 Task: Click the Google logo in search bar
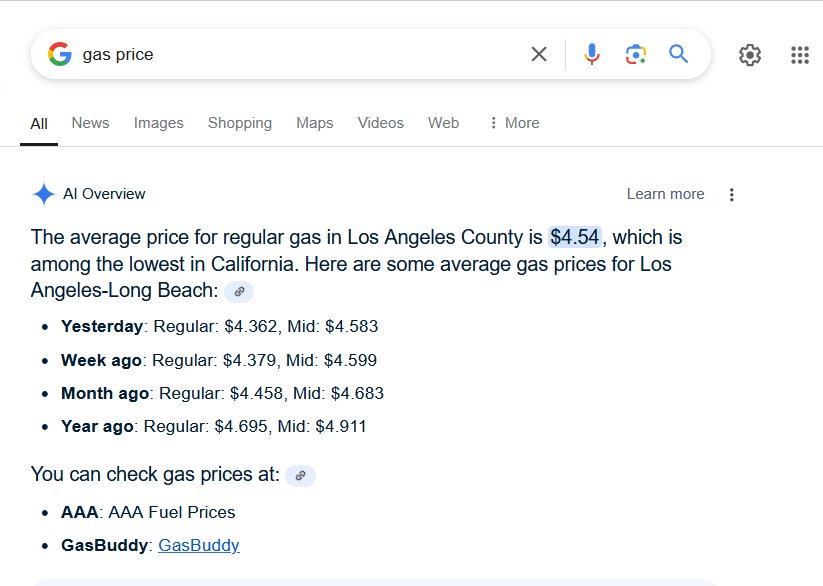[59, 54]
